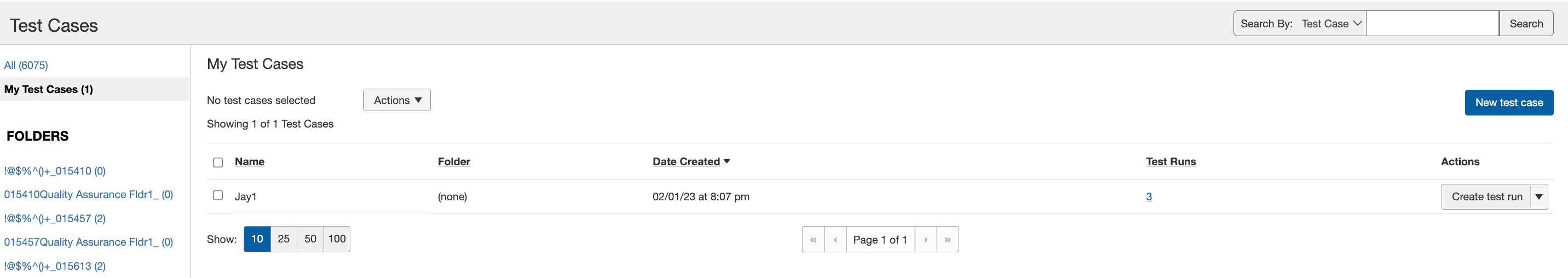Open folder 015410Quality Assurance Fldr1_
This screenshot has height=278, width=1568.
pyautogui.click(x=88, y=195)
